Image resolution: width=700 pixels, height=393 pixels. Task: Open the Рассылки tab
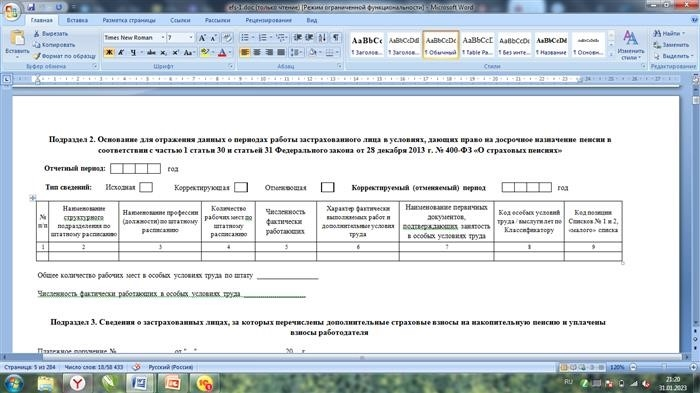click(218, 20)
